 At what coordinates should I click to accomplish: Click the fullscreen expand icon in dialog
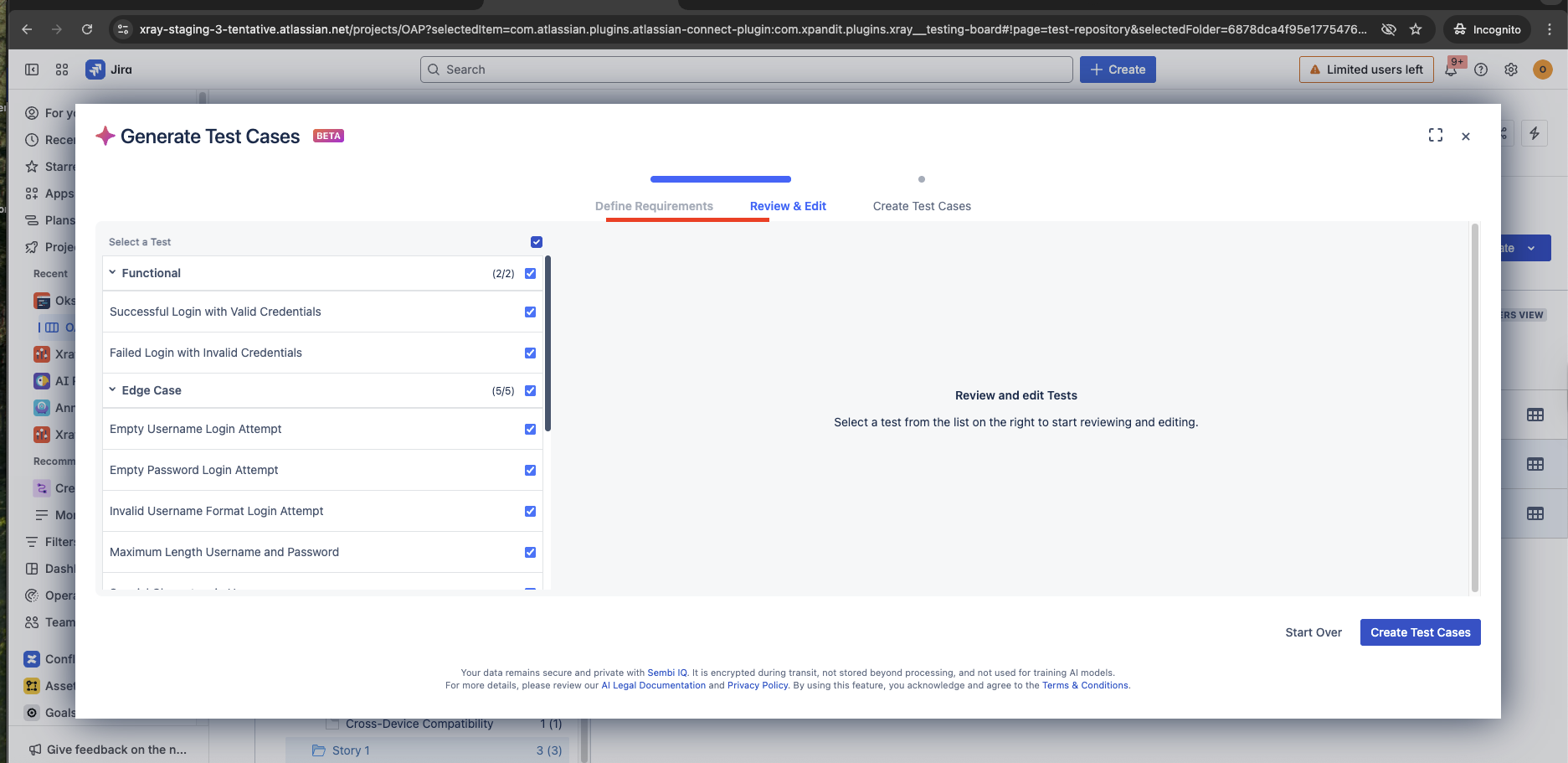click(x=1435, y=136)
